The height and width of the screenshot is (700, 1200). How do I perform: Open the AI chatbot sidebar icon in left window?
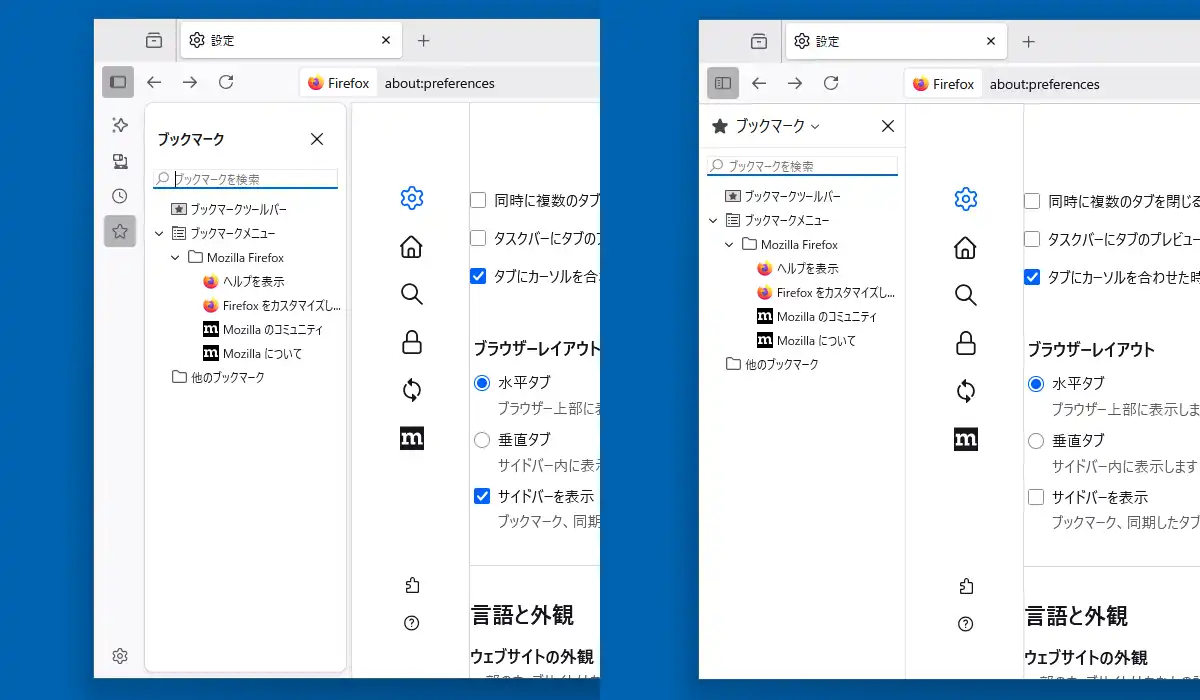[x=120, y=125]
